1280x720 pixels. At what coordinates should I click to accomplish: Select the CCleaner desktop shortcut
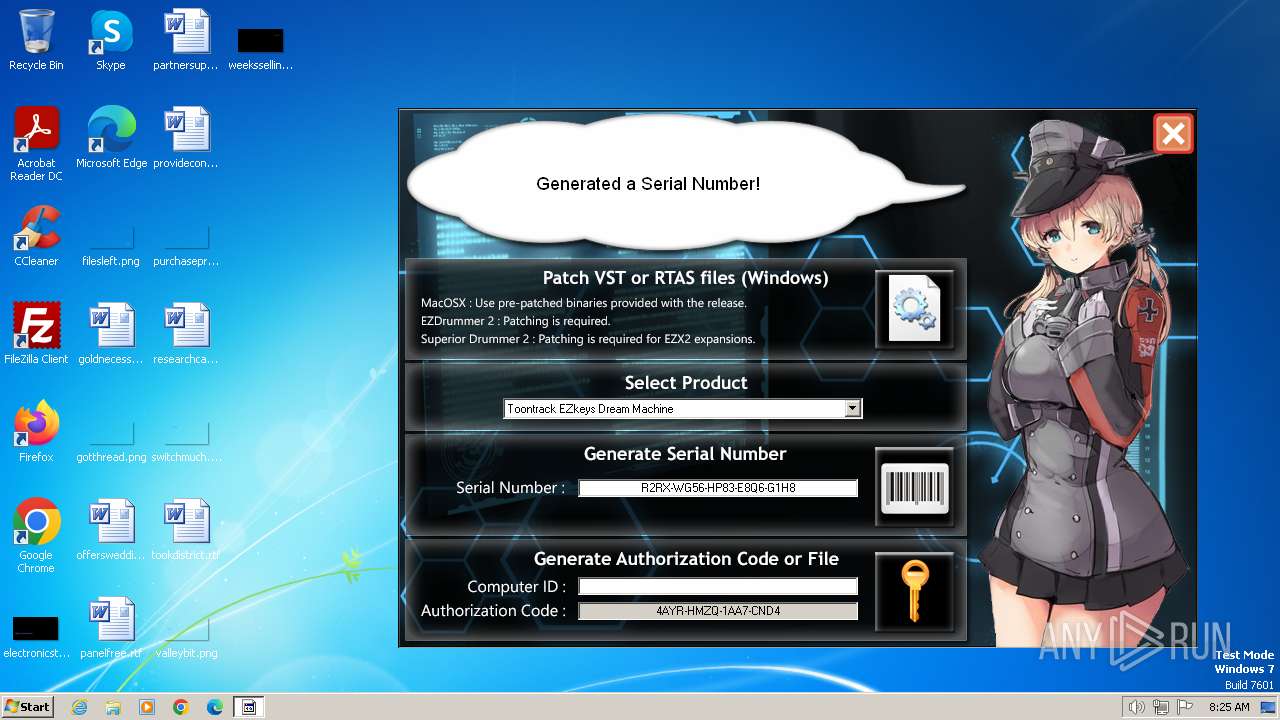tap(36, 236)
